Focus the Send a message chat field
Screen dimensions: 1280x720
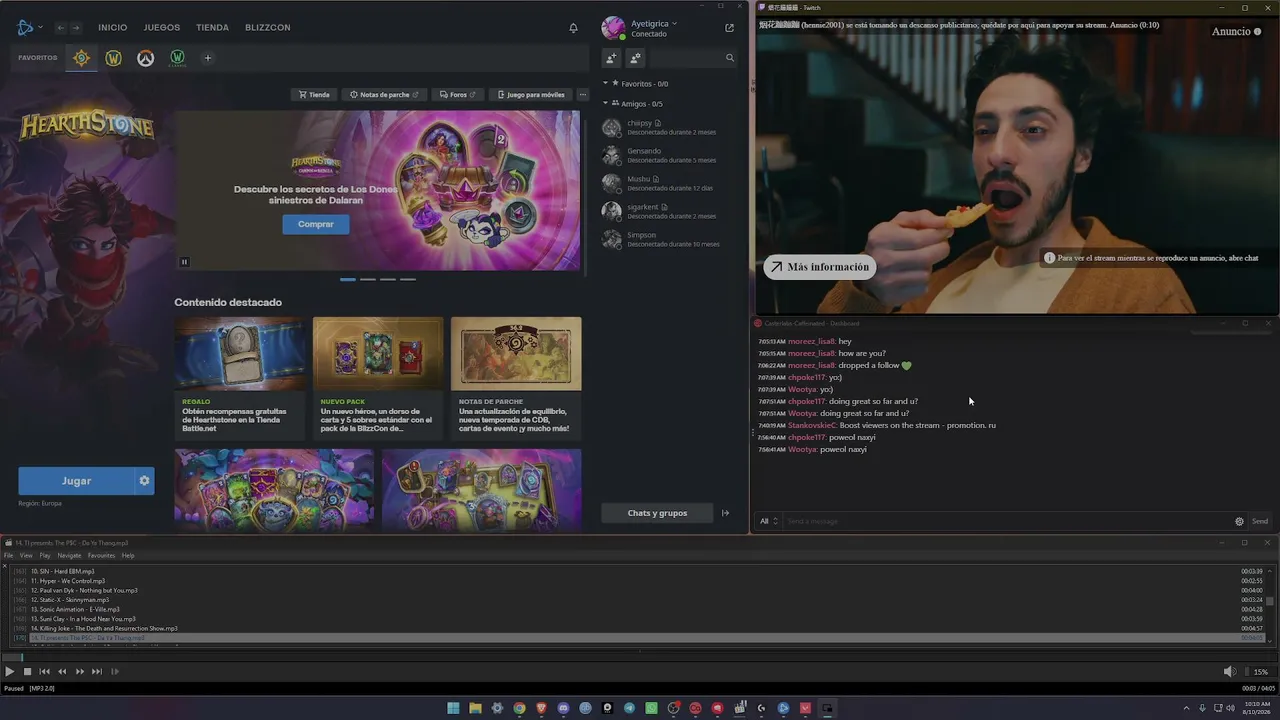click(x=1005, y=521)
